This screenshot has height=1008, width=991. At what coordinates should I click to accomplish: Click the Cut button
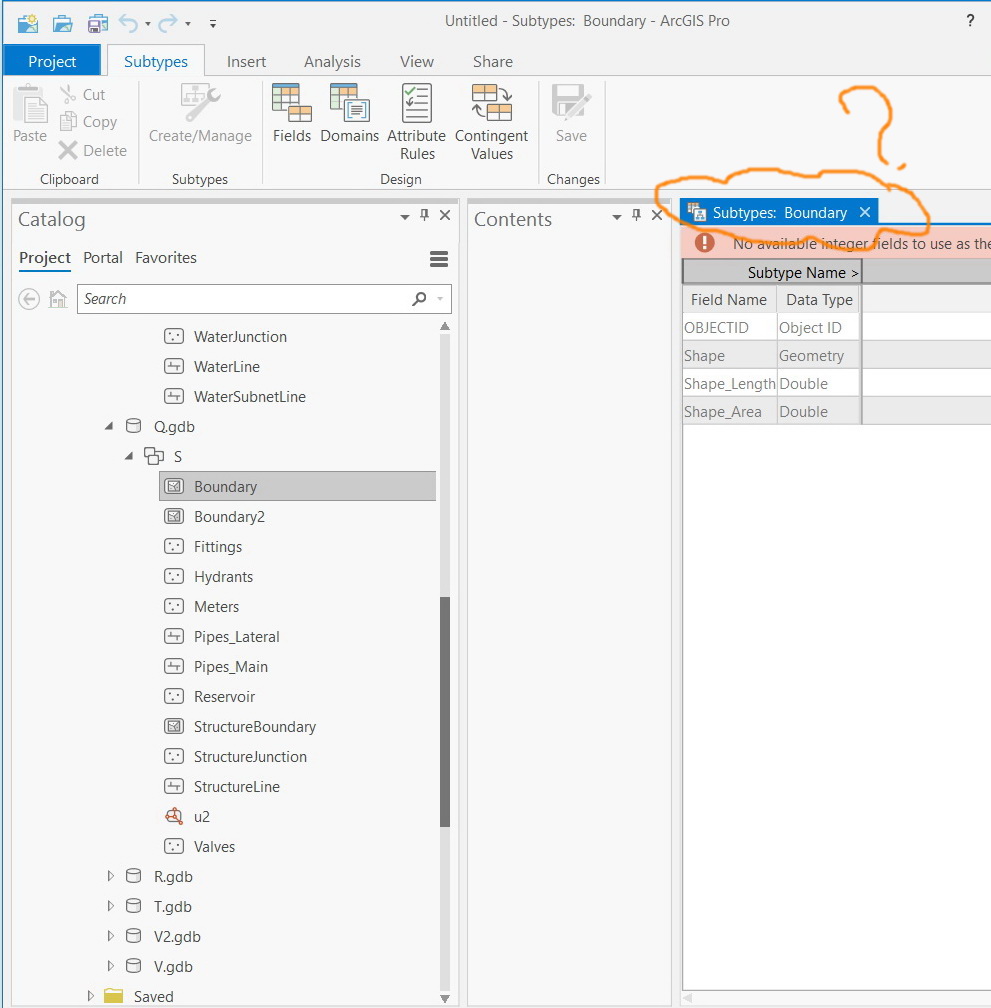pos(82,94)
